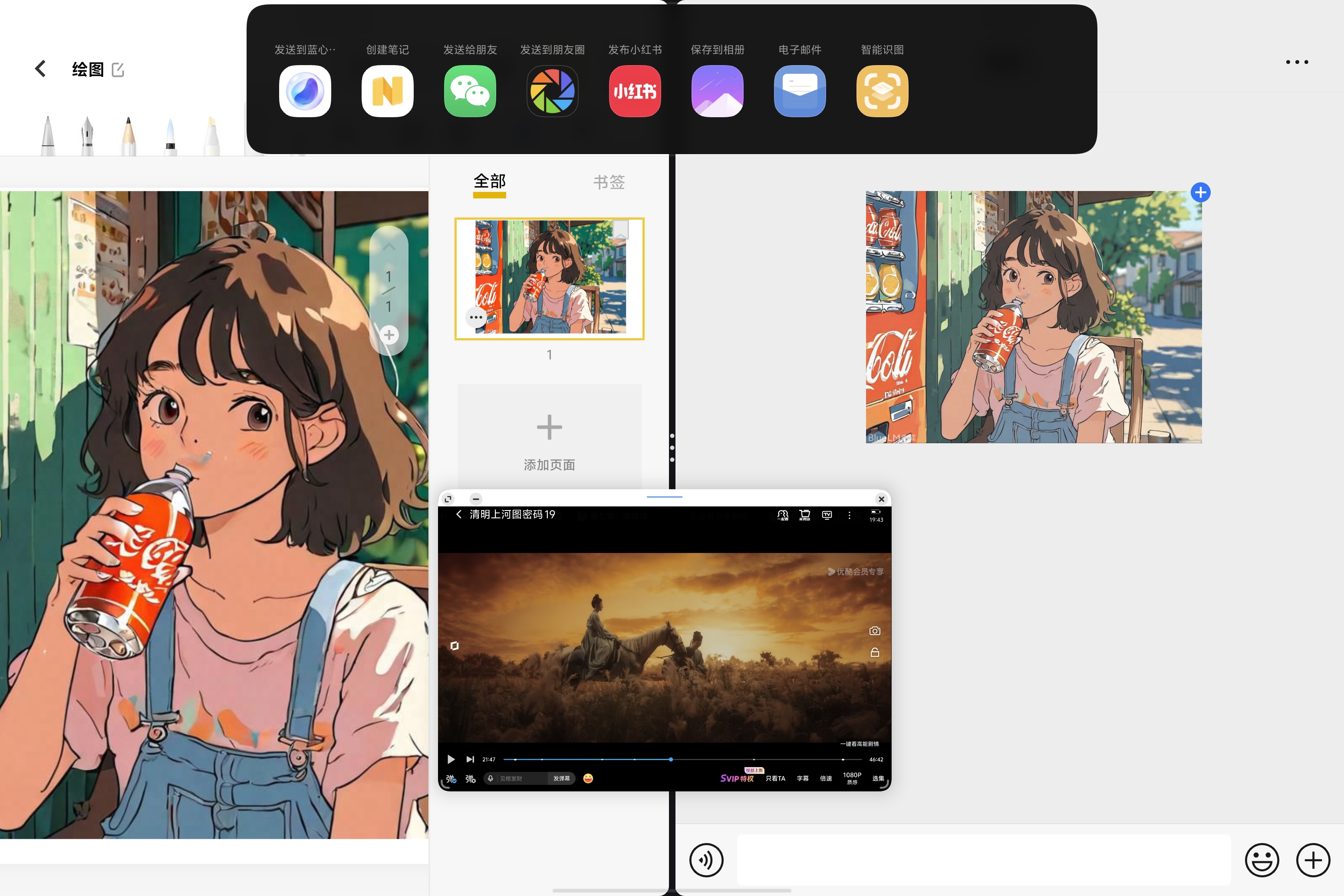Image resolution: width=1344 pixels, height=896 pixels.
Task: Click the danmaku text input field
Action: pyautogui.click(x=522, y=778)
